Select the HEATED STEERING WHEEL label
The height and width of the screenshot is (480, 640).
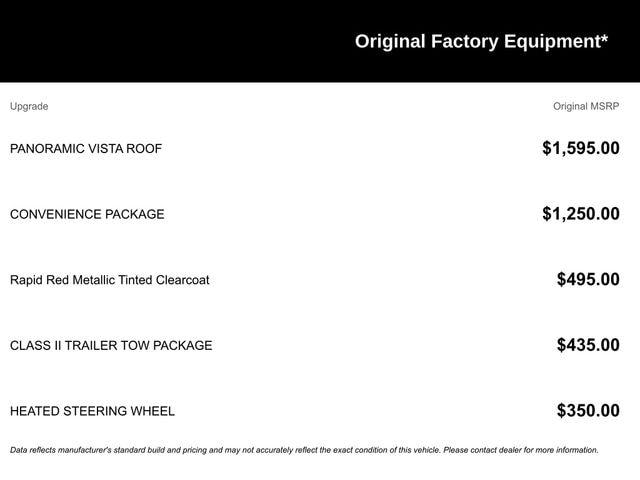pyautogui.click(x=92, y=411)
